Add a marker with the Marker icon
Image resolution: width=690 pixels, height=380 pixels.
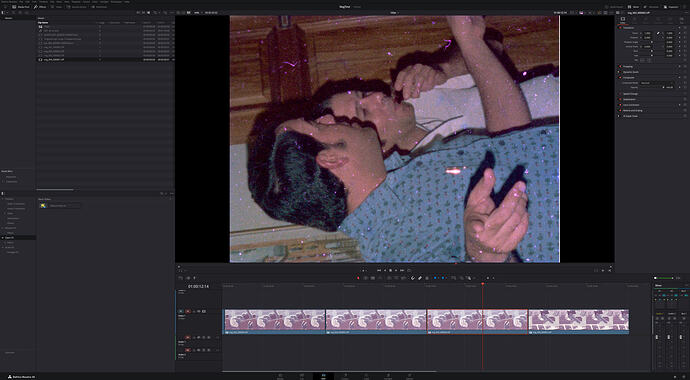click(443, 278)
